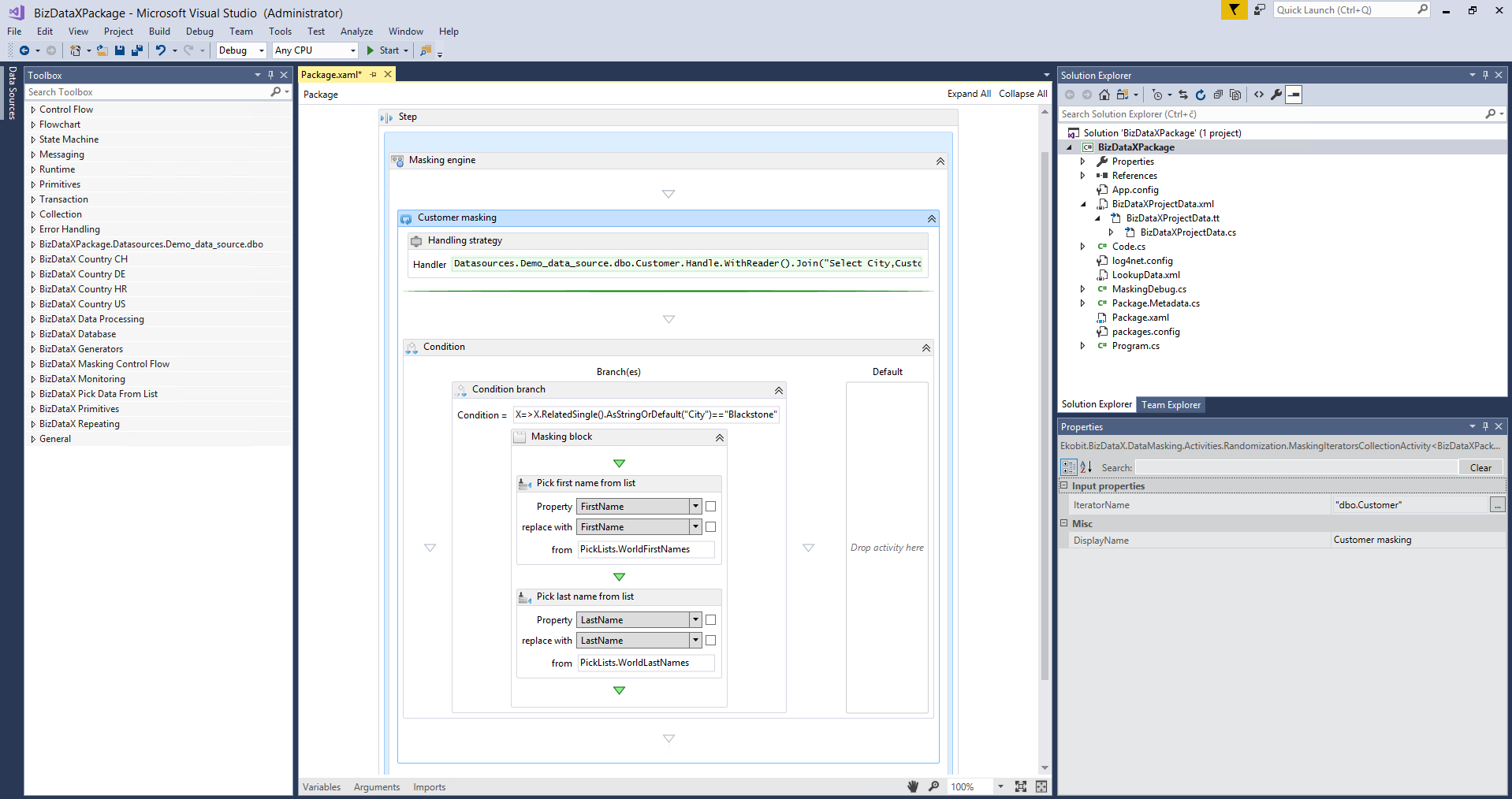Toggle the designer overview map icon
1512x799 pixels.
point(1041,786)
